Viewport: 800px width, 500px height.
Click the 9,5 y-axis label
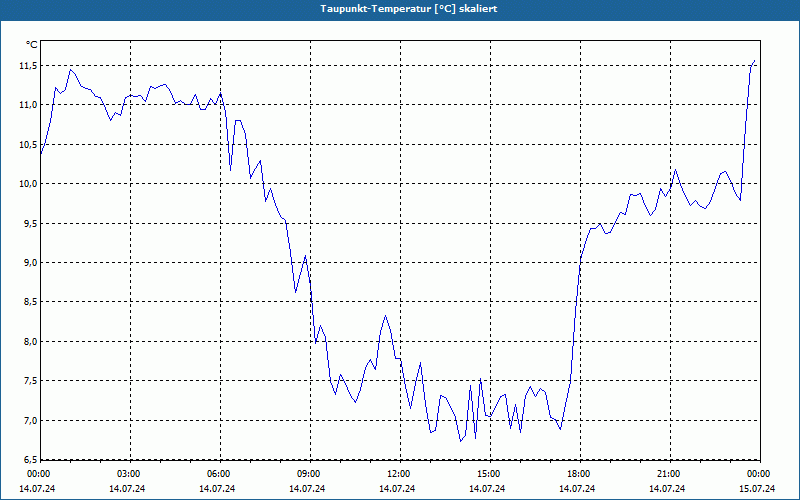click(x=31, y=223)
